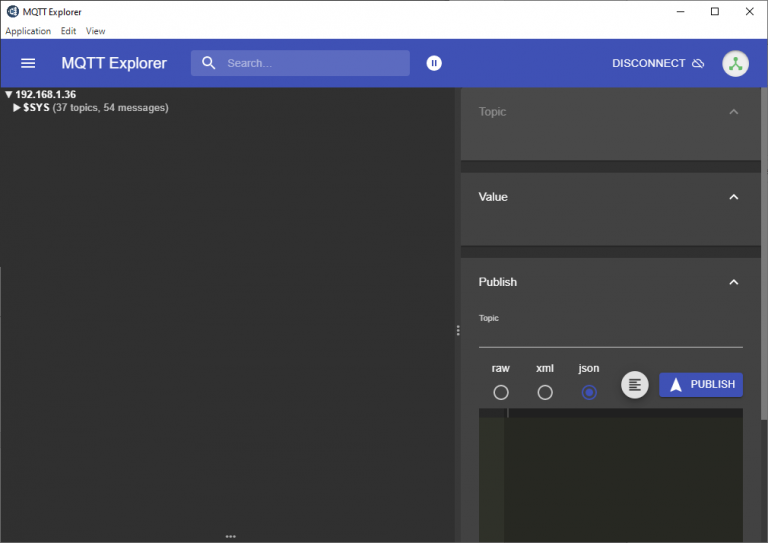Viewport: 768px width, 543px height.
Task: Click the green connection avatar icon
Action: pos(735,64)
